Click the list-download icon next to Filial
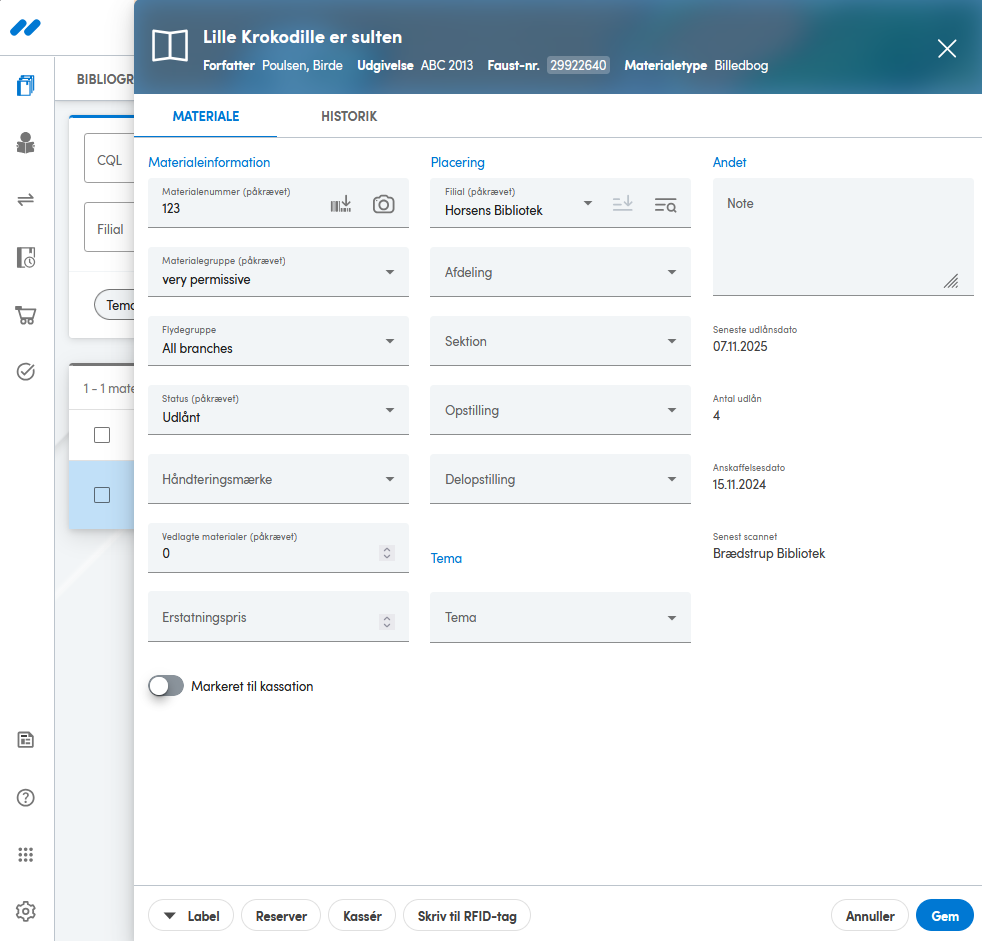982x941 pixels. pyautogui.click(x=623, y=204)
